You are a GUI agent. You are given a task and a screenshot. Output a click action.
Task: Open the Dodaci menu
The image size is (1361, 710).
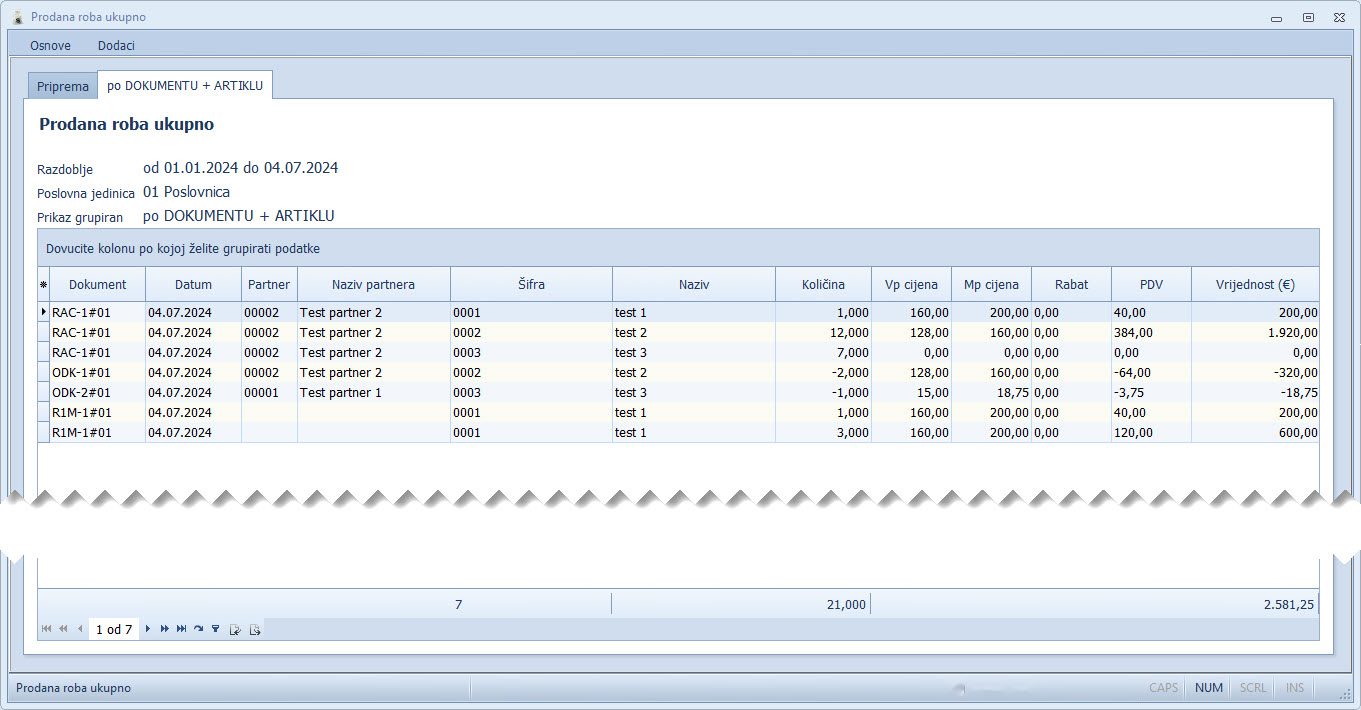(116, 45)
